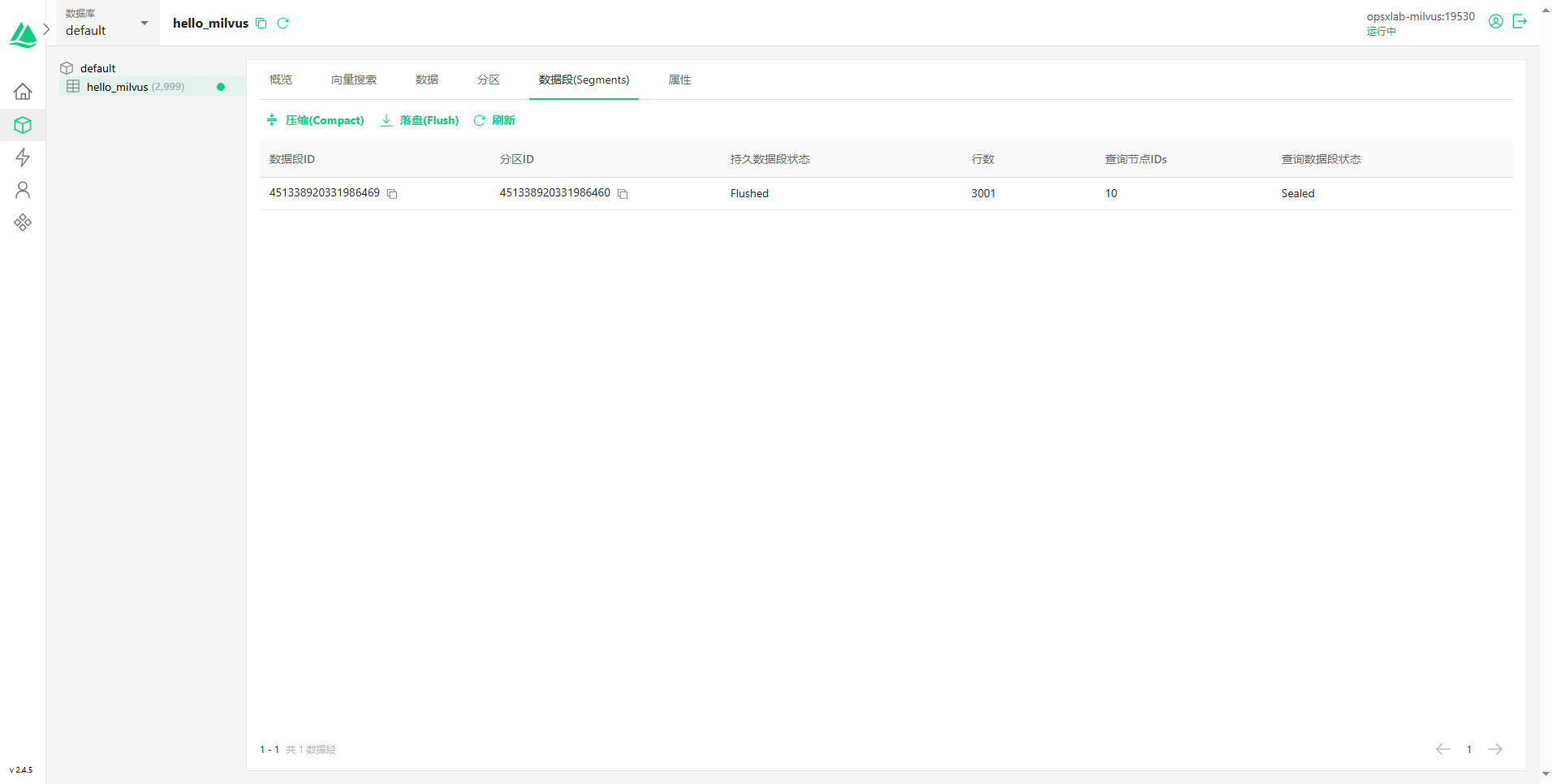Click the 查询节点IDs column header
Image resolution: width=1552 pixels, height=784 pixels.
[x=1136, y=159]
